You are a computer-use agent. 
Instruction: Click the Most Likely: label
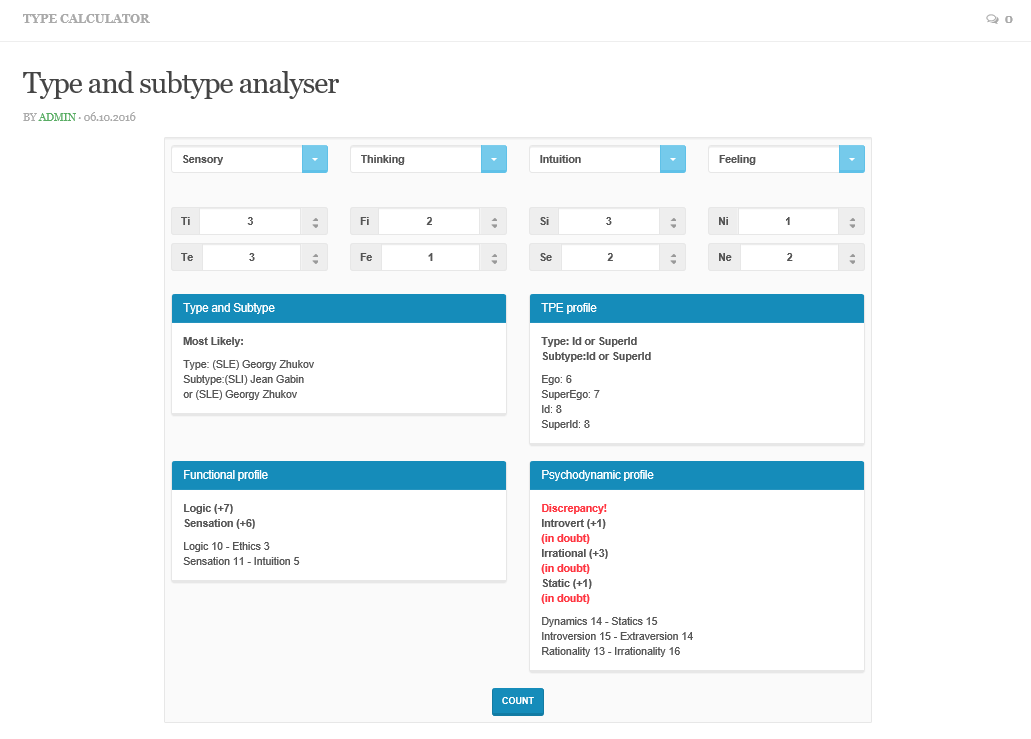point(213,341)
